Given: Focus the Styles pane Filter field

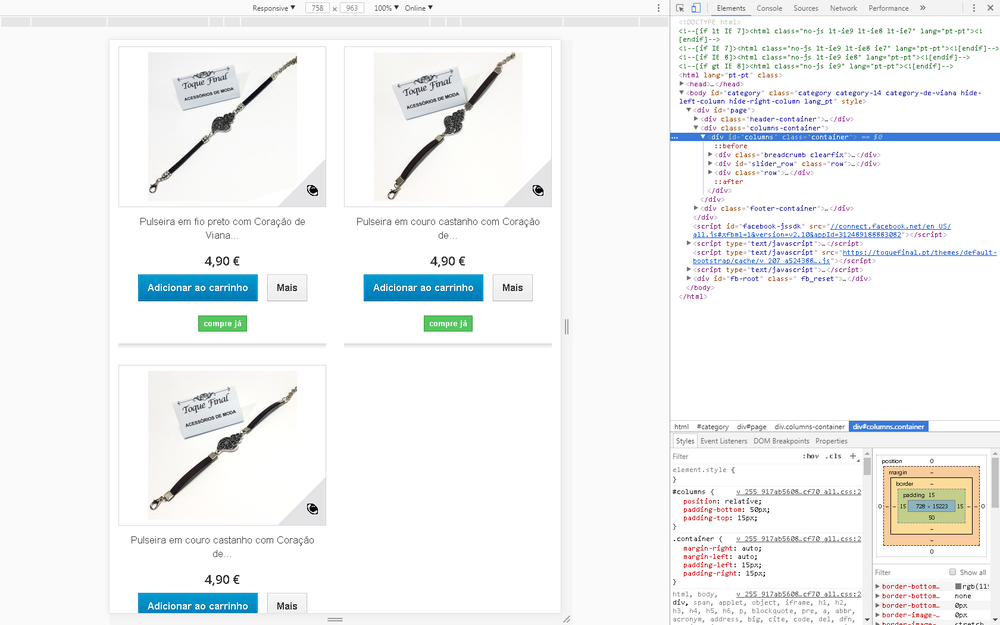Looking at the screenshot, I should 733,456.
